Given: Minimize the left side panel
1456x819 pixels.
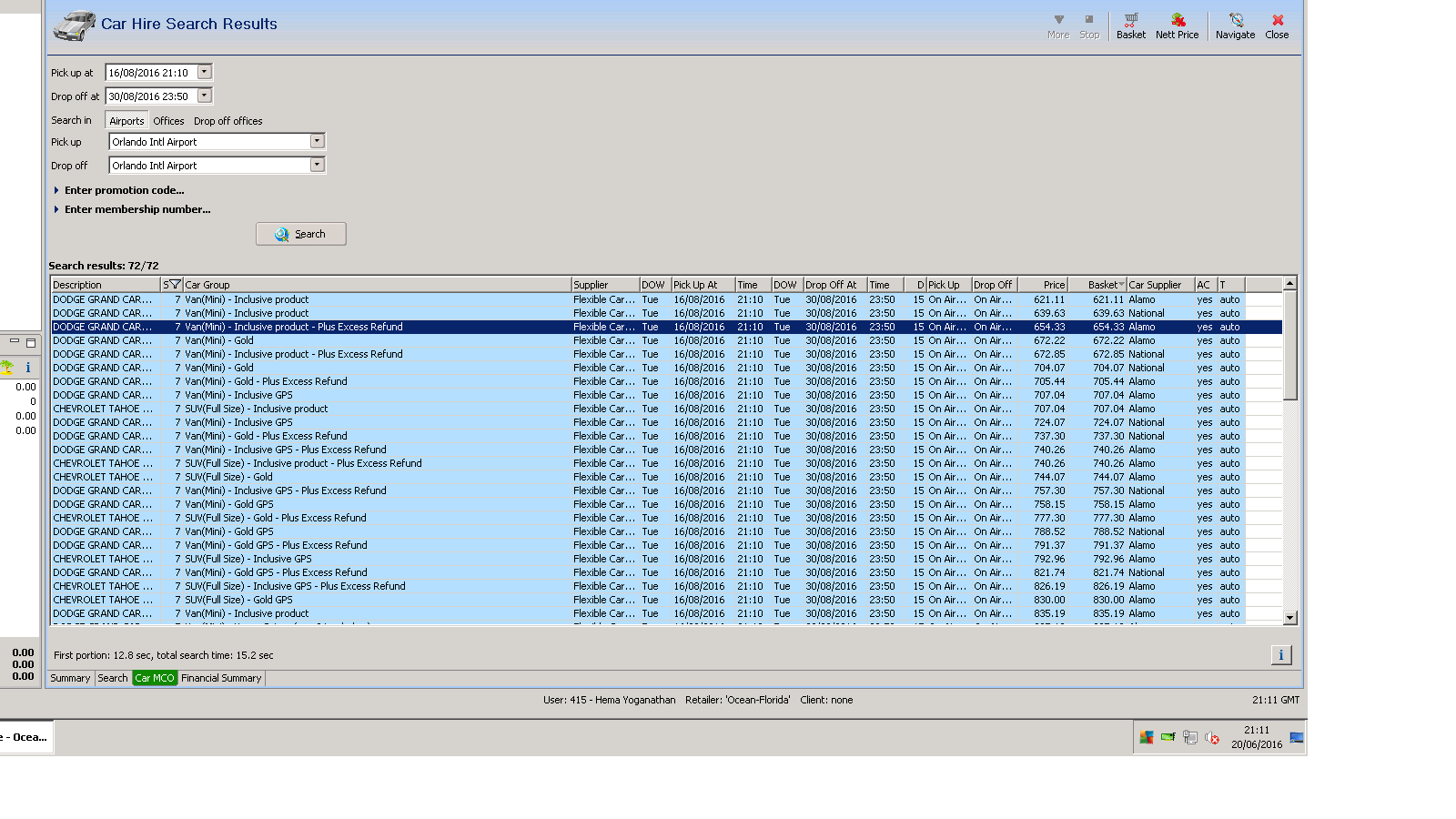Looking at the screenshot, I should [x=15, y=342].
